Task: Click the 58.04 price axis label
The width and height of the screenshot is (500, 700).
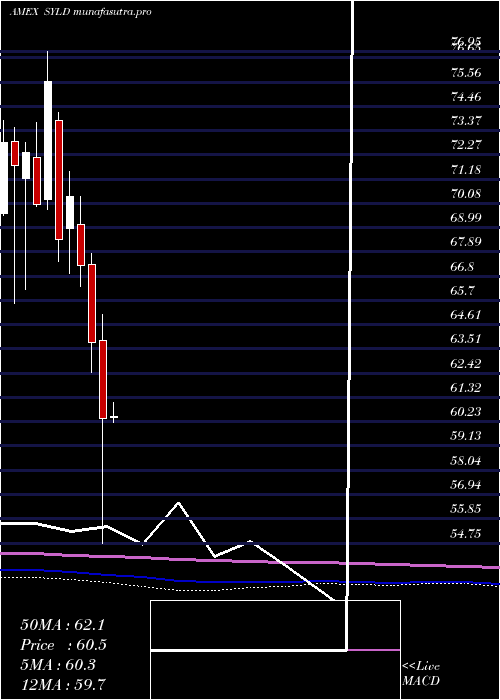Action: [466, 460]
